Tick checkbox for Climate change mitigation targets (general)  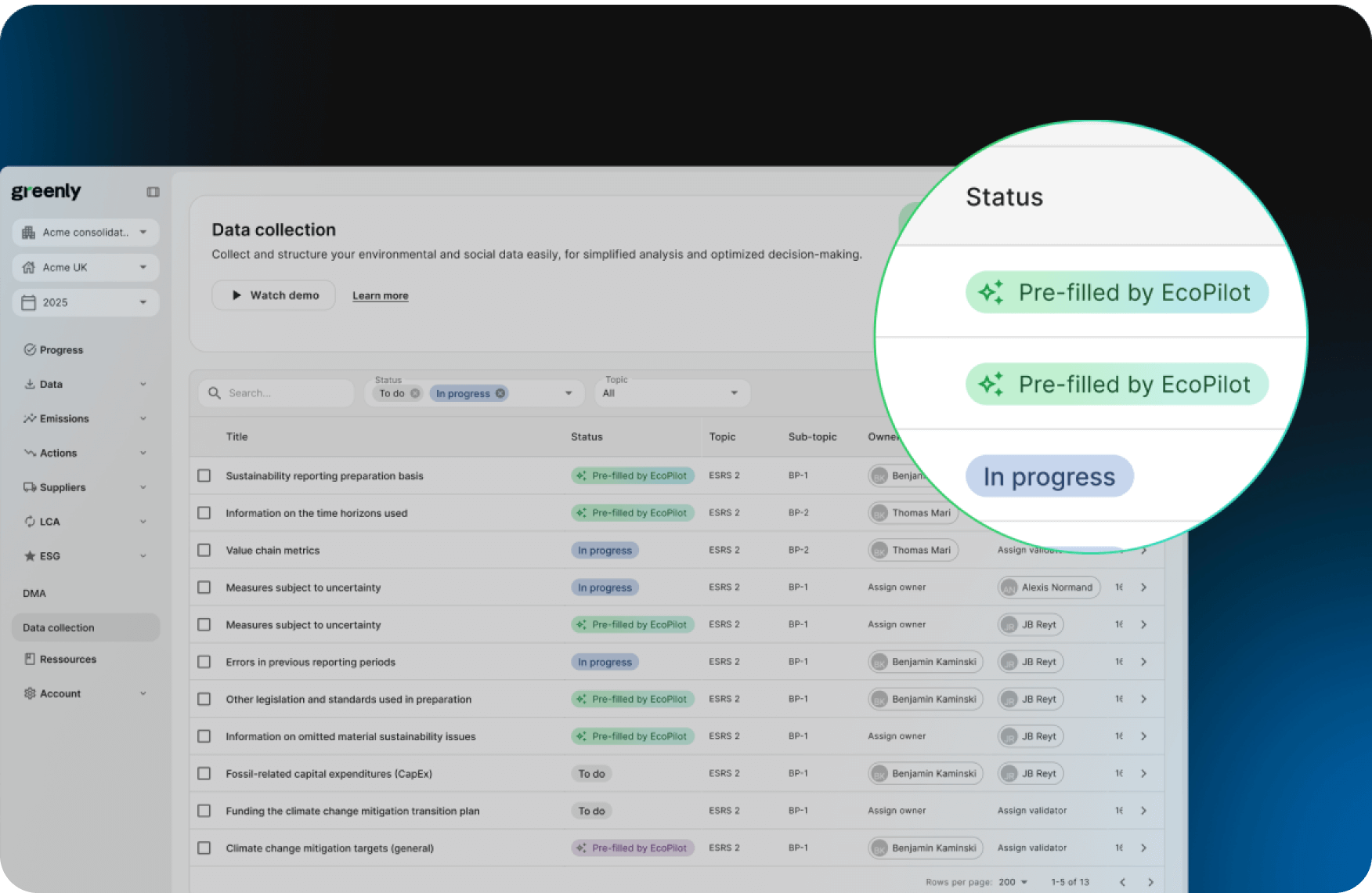204,848
